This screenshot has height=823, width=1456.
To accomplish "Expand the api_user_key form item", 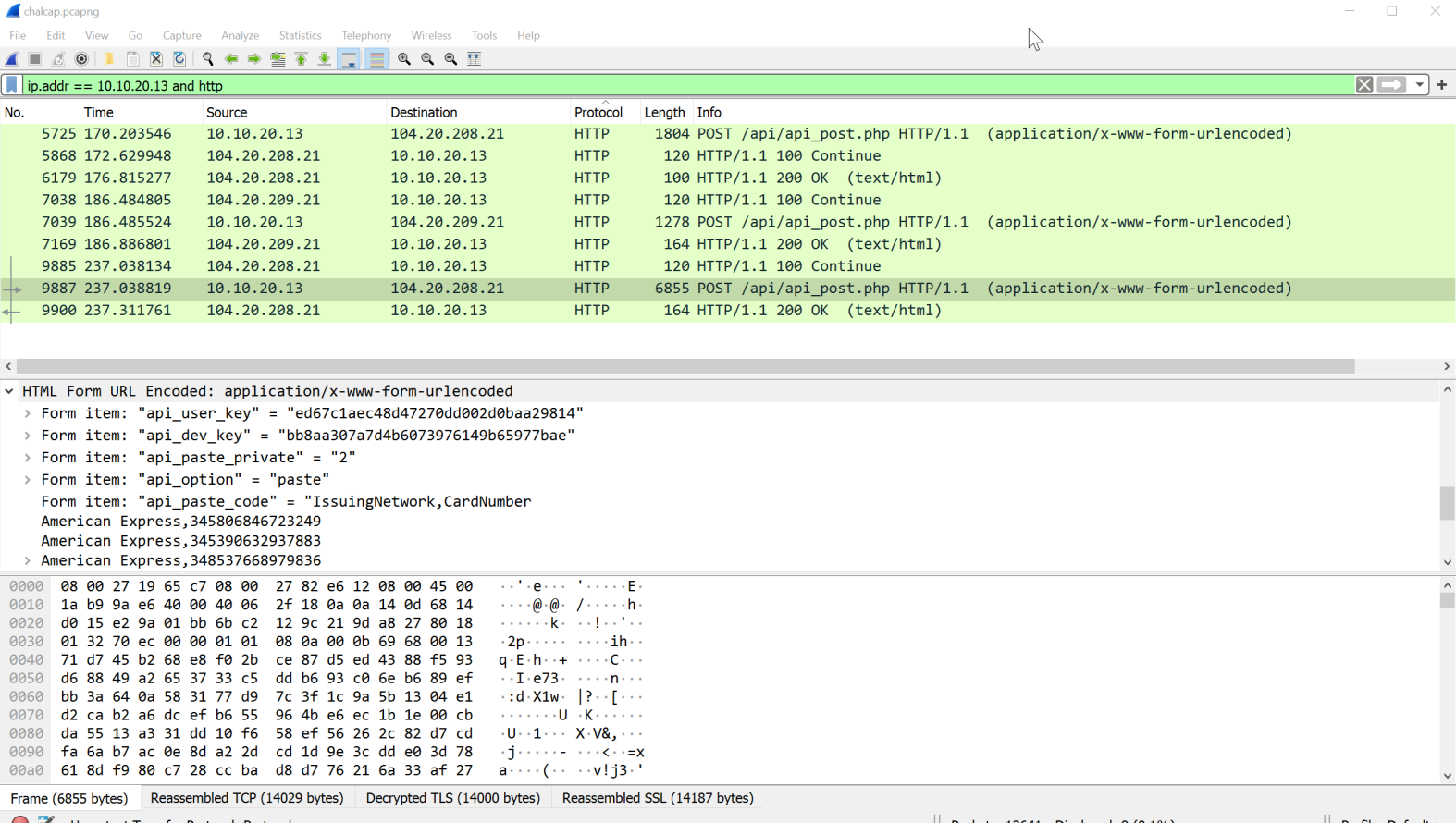I will (28, 413).
